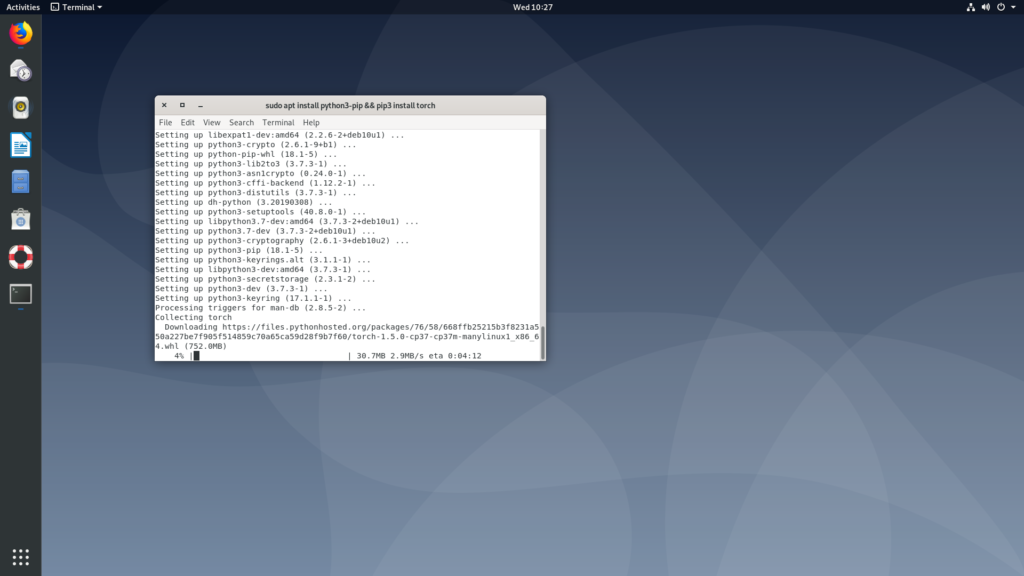The width and height of the screenshot is (1024, 576).
Task: Click the "Setting up python3.7-dev" line
Action: coord(265,231)
